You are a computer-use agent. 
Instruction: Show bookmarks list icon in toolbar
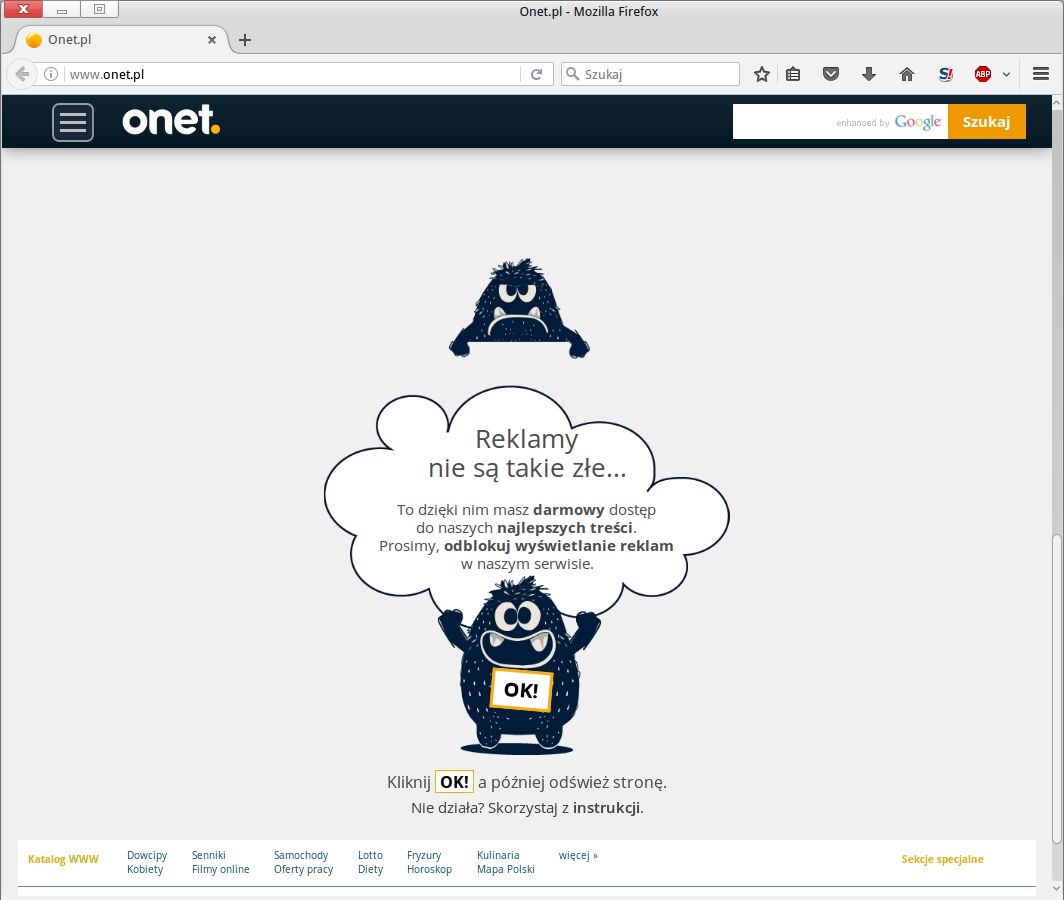pyautogui.click(x=793, y=74)
